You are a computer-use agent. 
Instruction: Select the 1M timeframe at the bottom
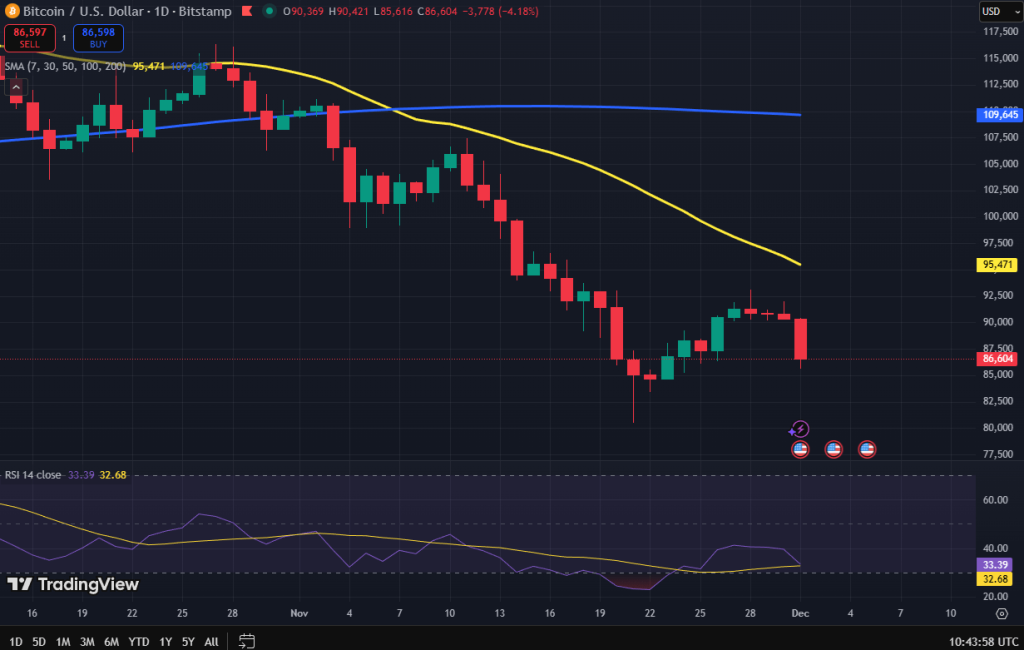point(62,641)
